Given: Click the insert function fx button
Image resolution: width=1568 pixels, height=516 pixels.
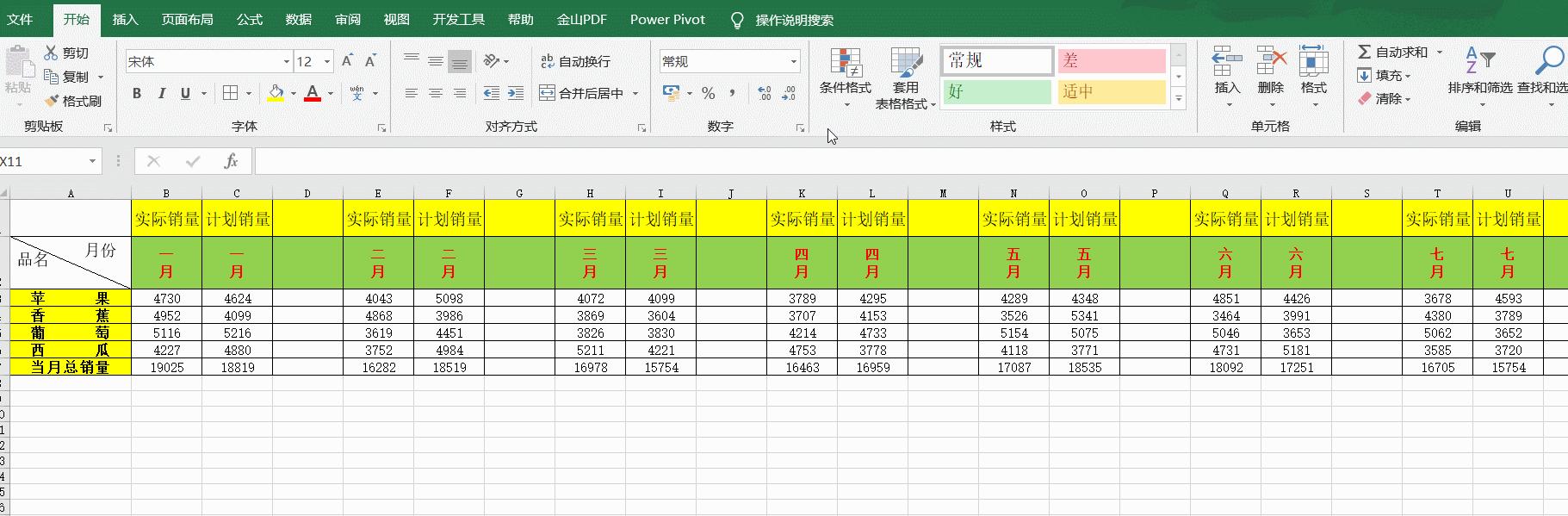Looking at the screenshot, I should coord(231,161).
